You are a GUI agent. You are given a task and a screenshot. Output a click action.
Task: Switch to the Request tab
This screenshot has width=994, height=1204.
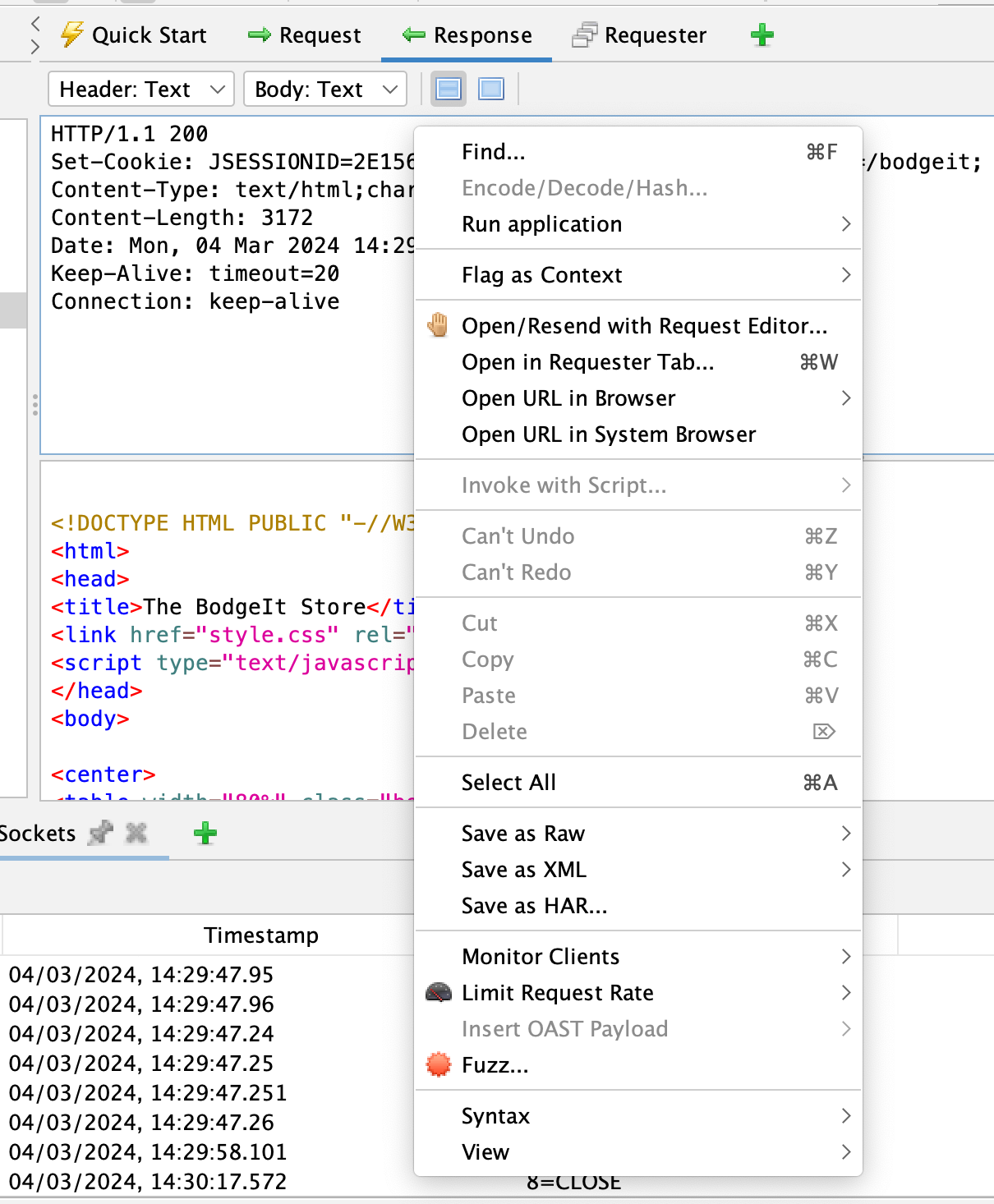pos(304,34)
